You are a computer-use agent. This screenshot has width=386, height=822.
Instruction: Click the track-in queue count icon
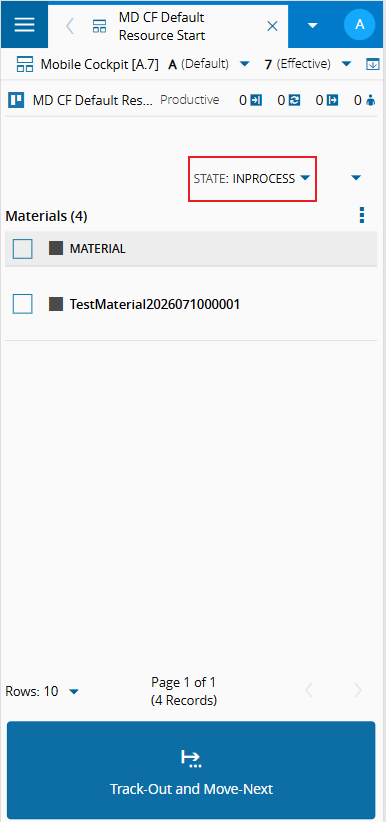pyautogui.click(x=256, y=100)
